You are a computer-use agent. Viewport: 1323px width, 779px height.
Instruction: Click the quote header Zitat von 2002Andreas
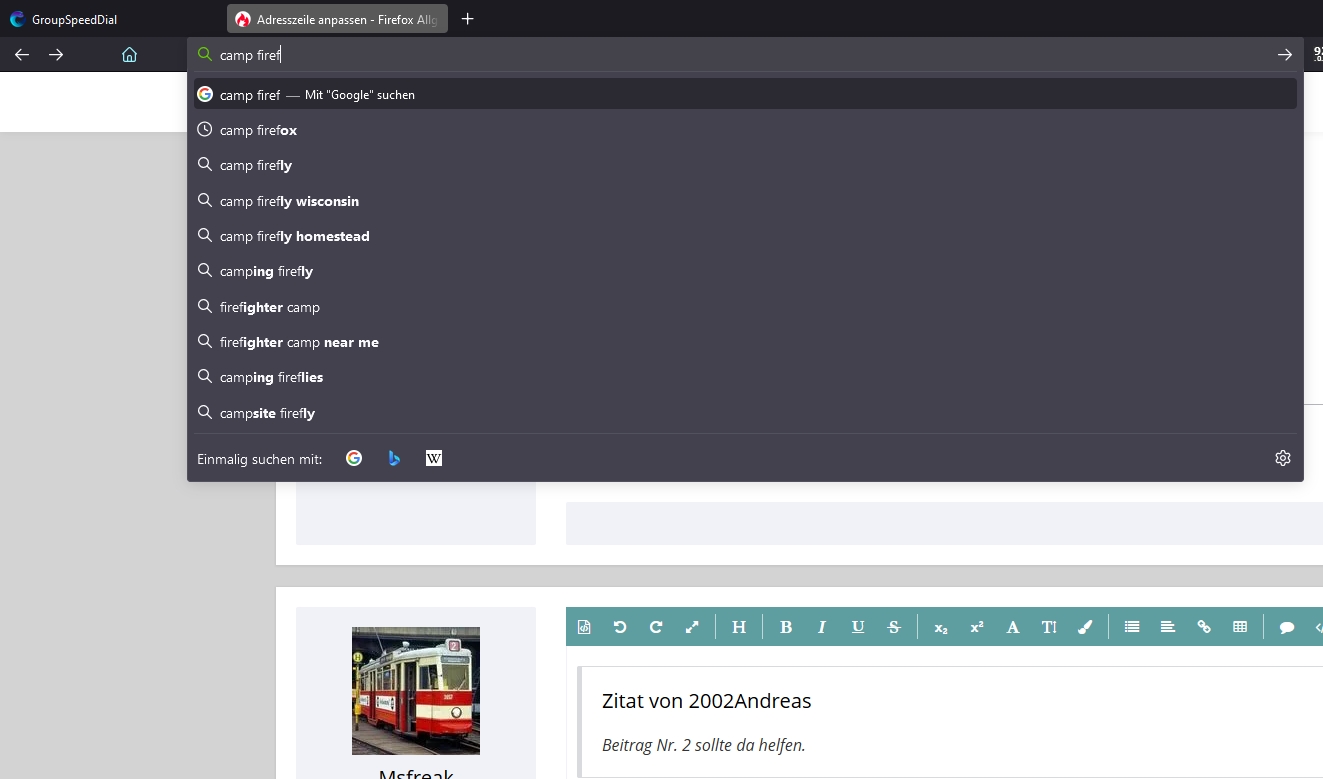point(707,701)
